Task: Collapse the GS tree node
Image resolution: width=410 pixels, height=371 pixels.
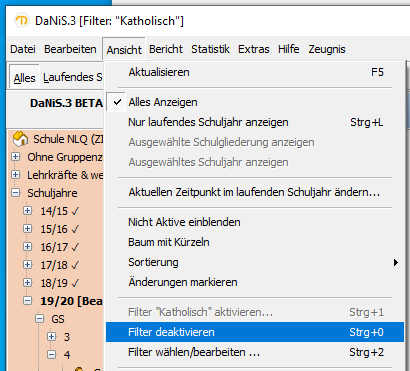Action: pos(40,319)
